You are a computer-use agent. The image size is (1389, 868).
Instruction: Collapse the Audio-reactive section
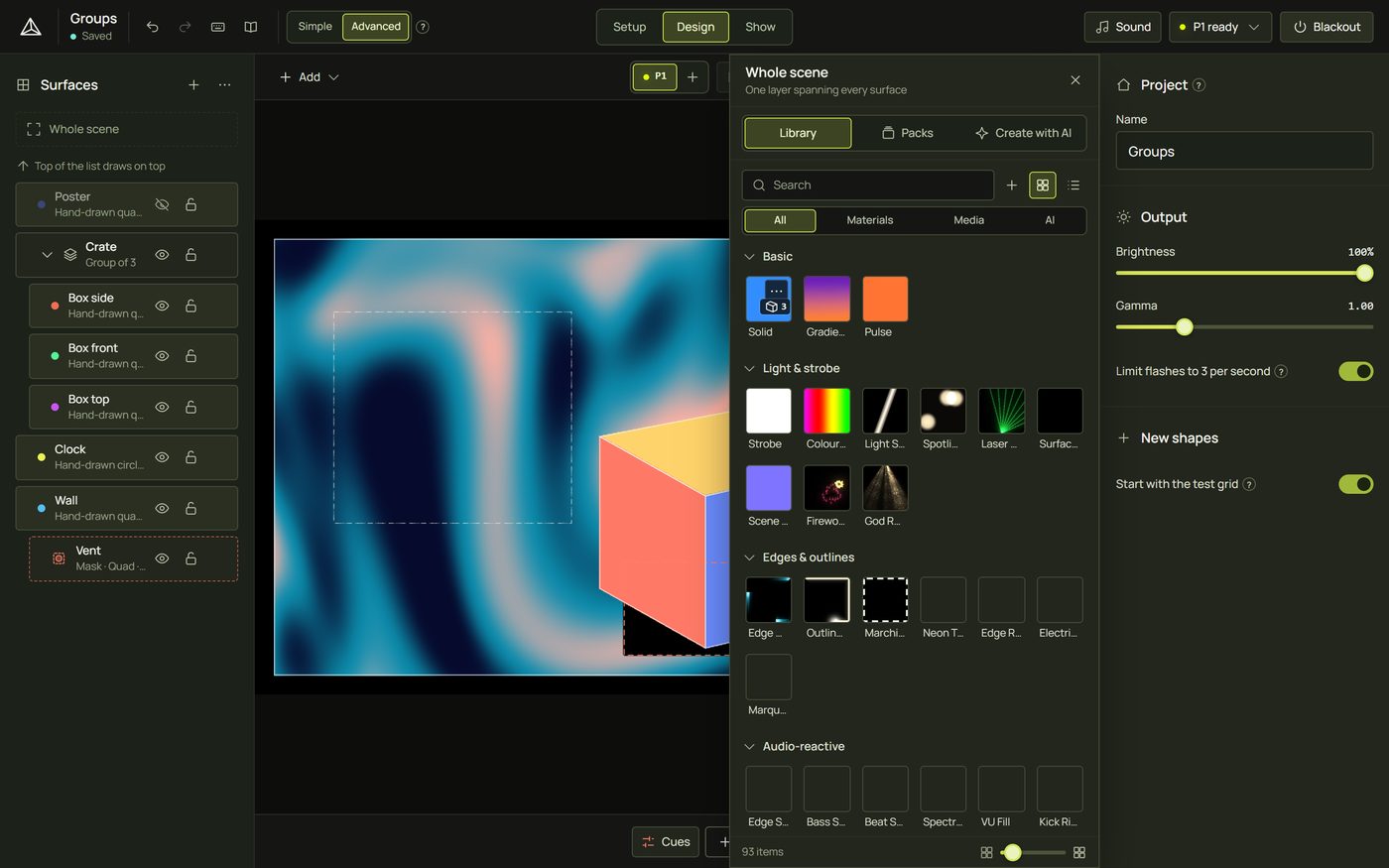point(749,747)
